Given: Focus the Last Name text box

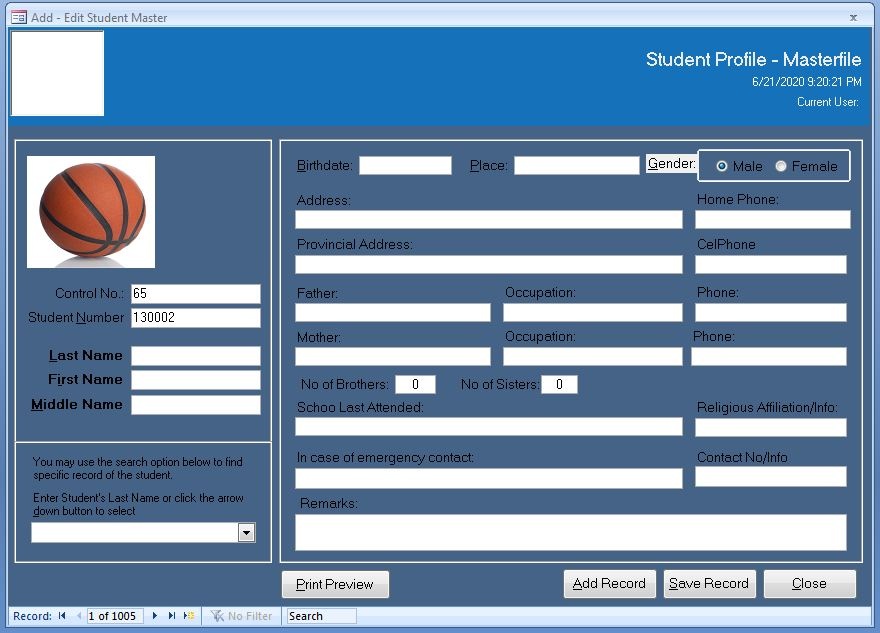Looking at the screenshot, I should [x=196, y=356].
